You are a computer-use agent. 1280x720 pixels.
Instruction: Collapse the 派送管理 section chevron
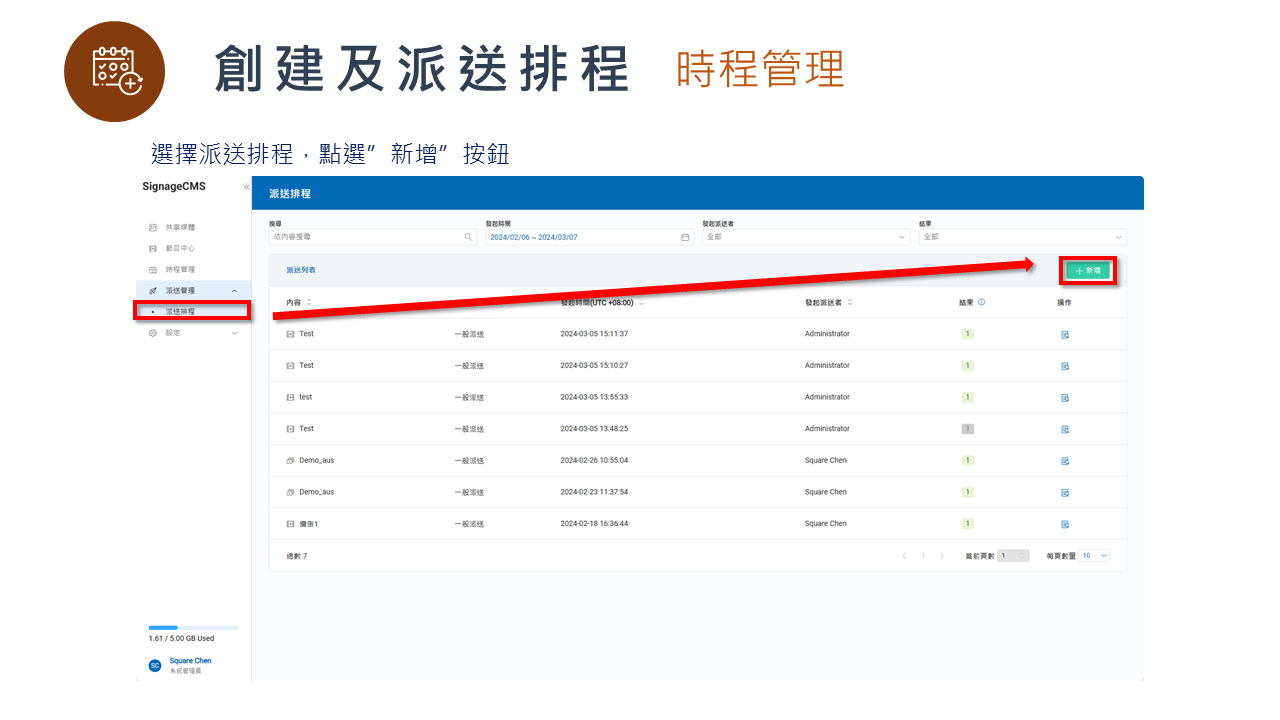[235, 290]
